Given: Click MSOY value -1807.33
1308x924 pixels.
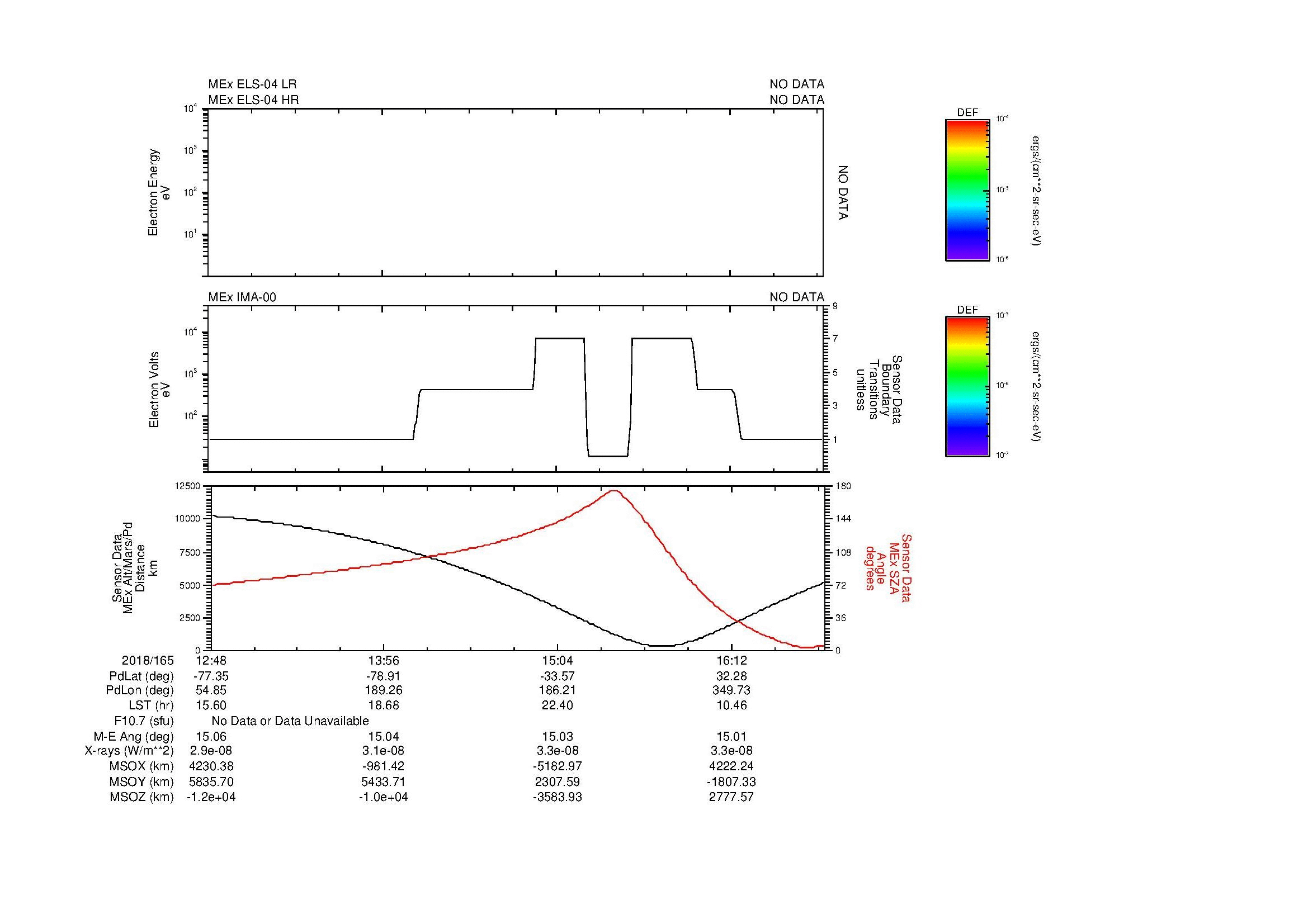Looking at the screenshot, I should 731,781.
